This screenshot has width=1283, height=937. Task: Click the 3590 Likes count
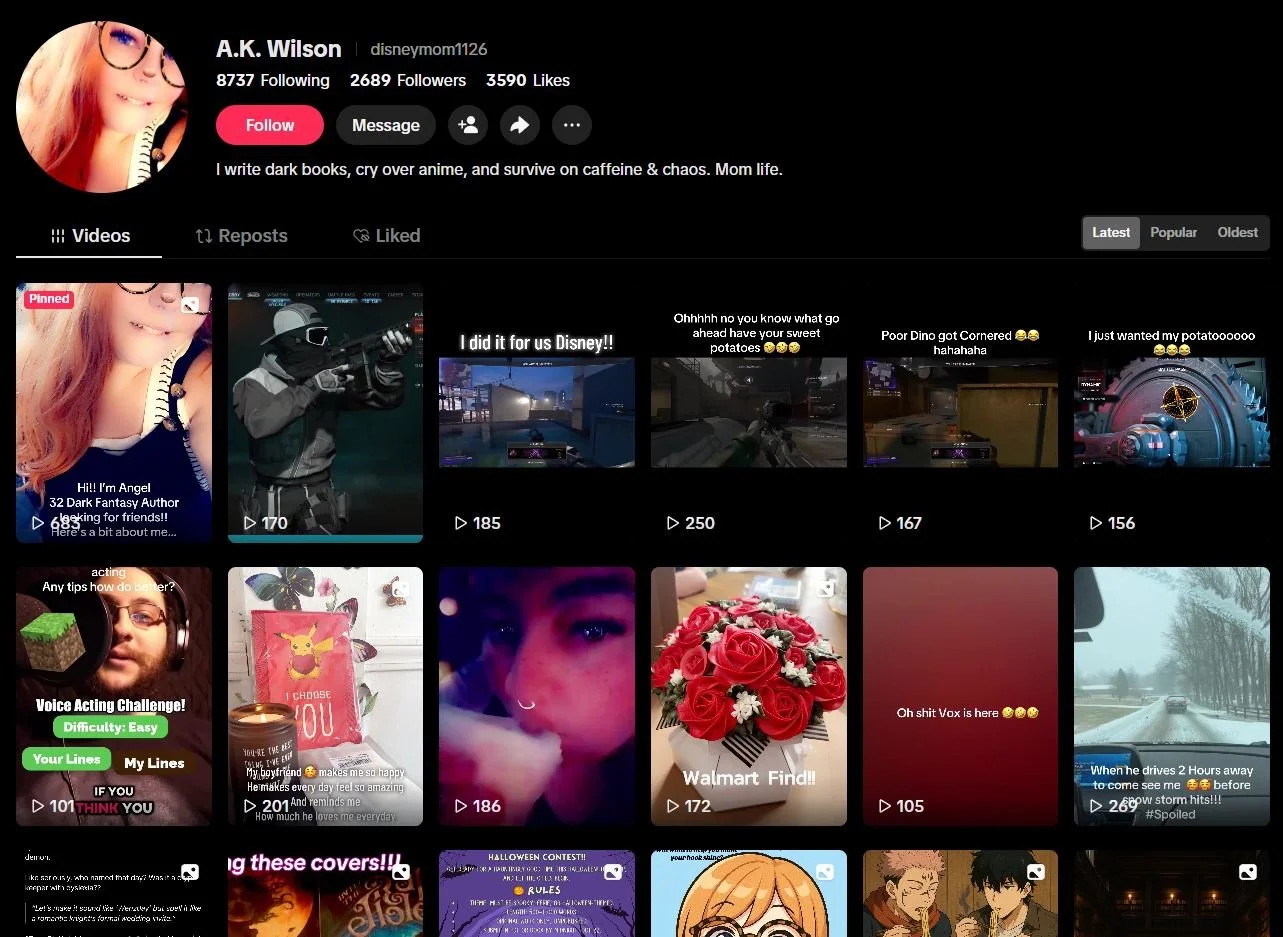click(x=528, y=81)
